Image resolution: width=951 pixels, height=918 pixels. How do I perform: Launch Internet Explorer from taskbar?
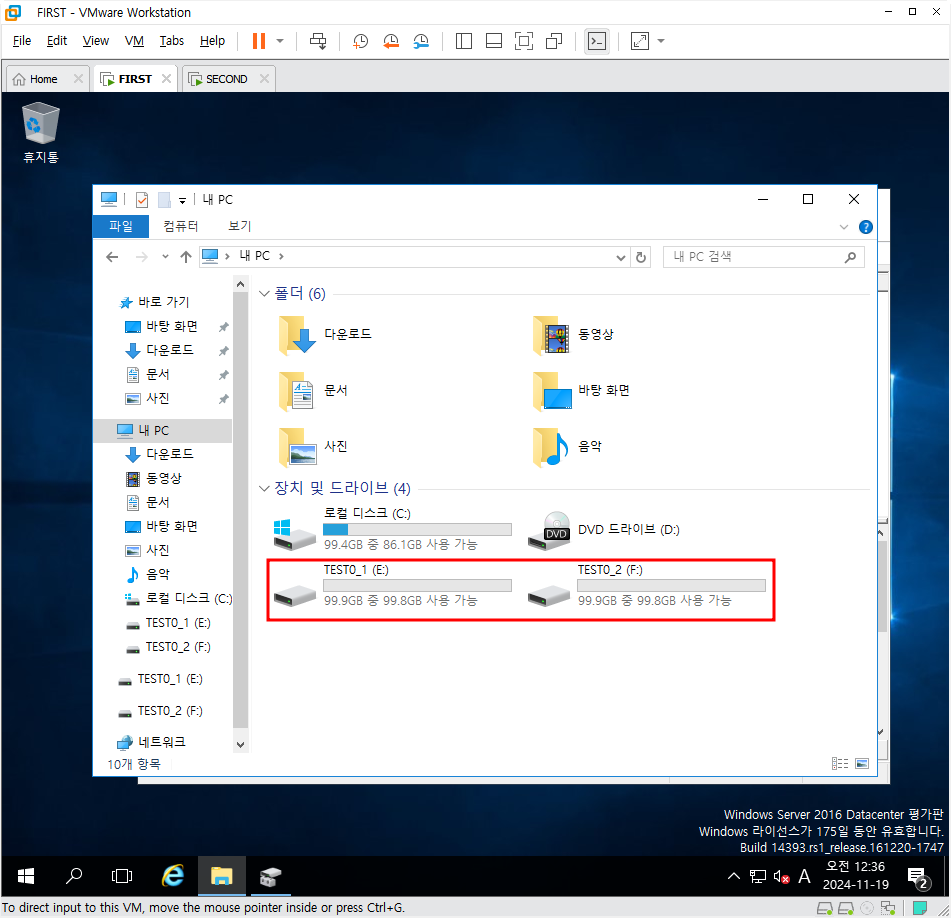coord(173,876)
